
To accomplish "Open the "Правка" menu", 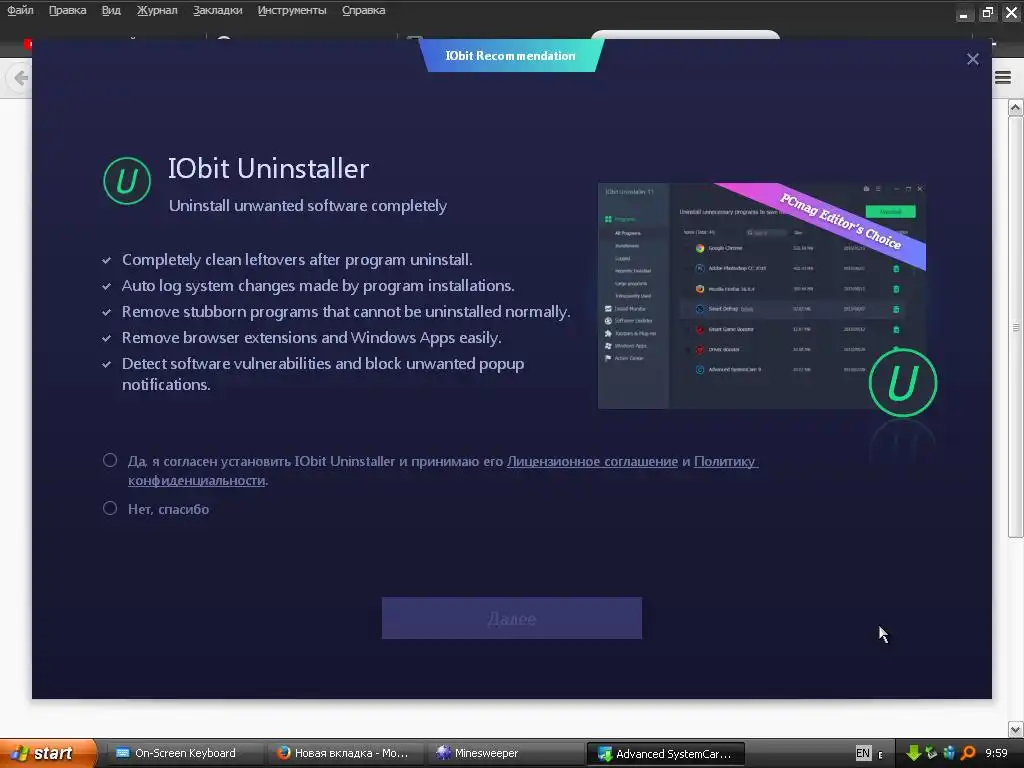I will point(67,10).
